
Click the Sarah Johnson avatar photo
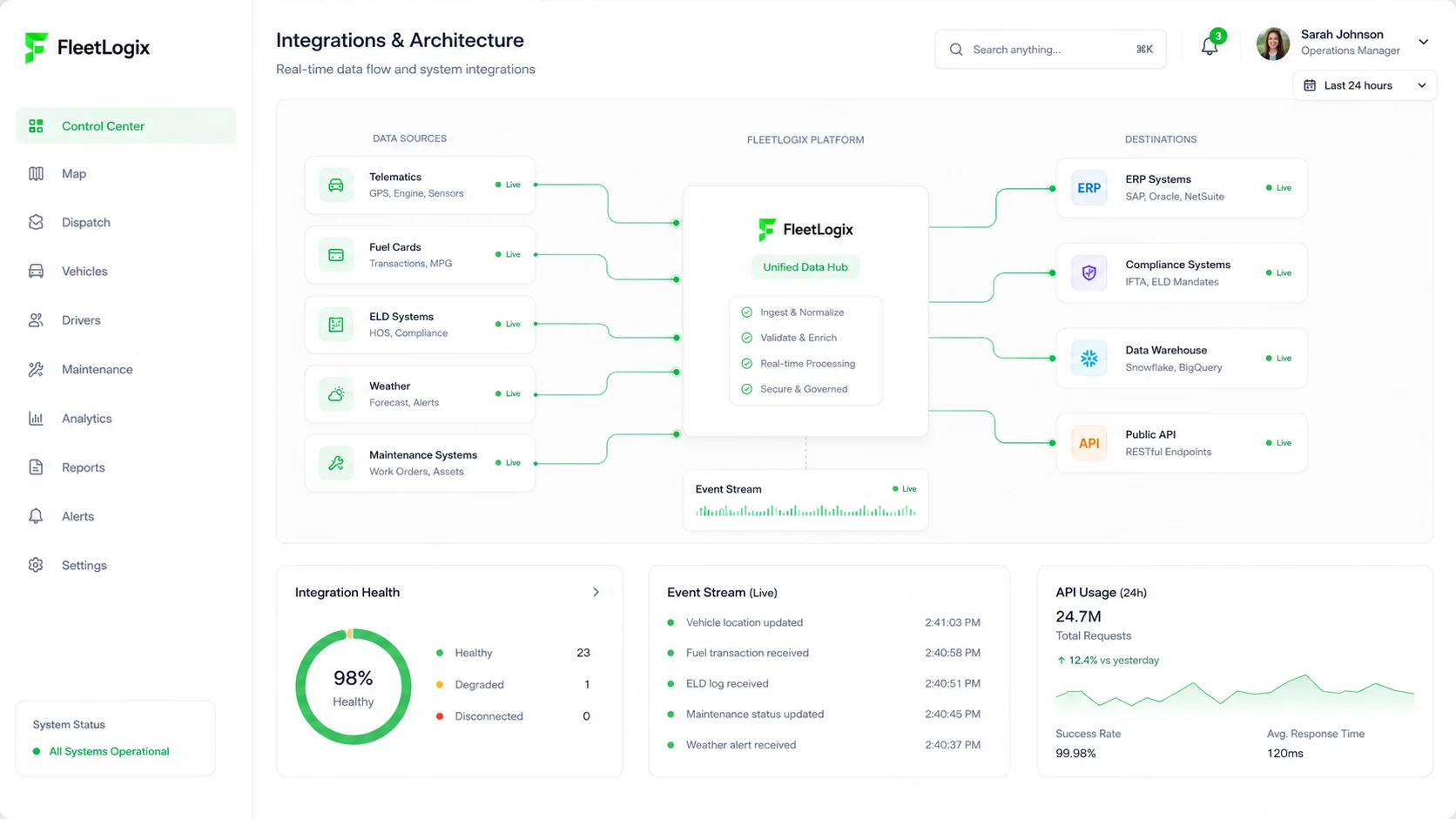click(1273, 44)
